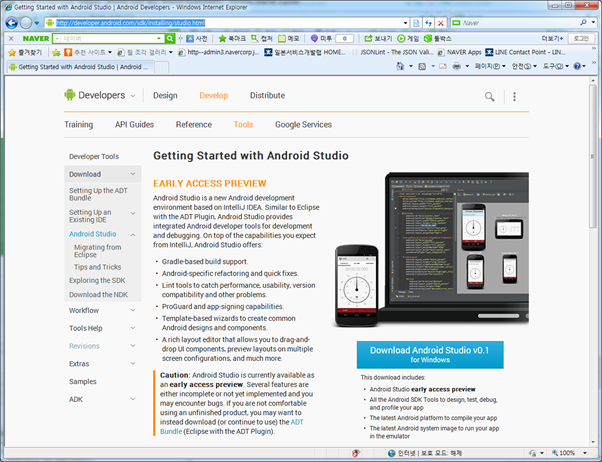Open Migrating from Eclipse sidebar link
Viewport: 602px width, 462px height.
coord(98,251)
